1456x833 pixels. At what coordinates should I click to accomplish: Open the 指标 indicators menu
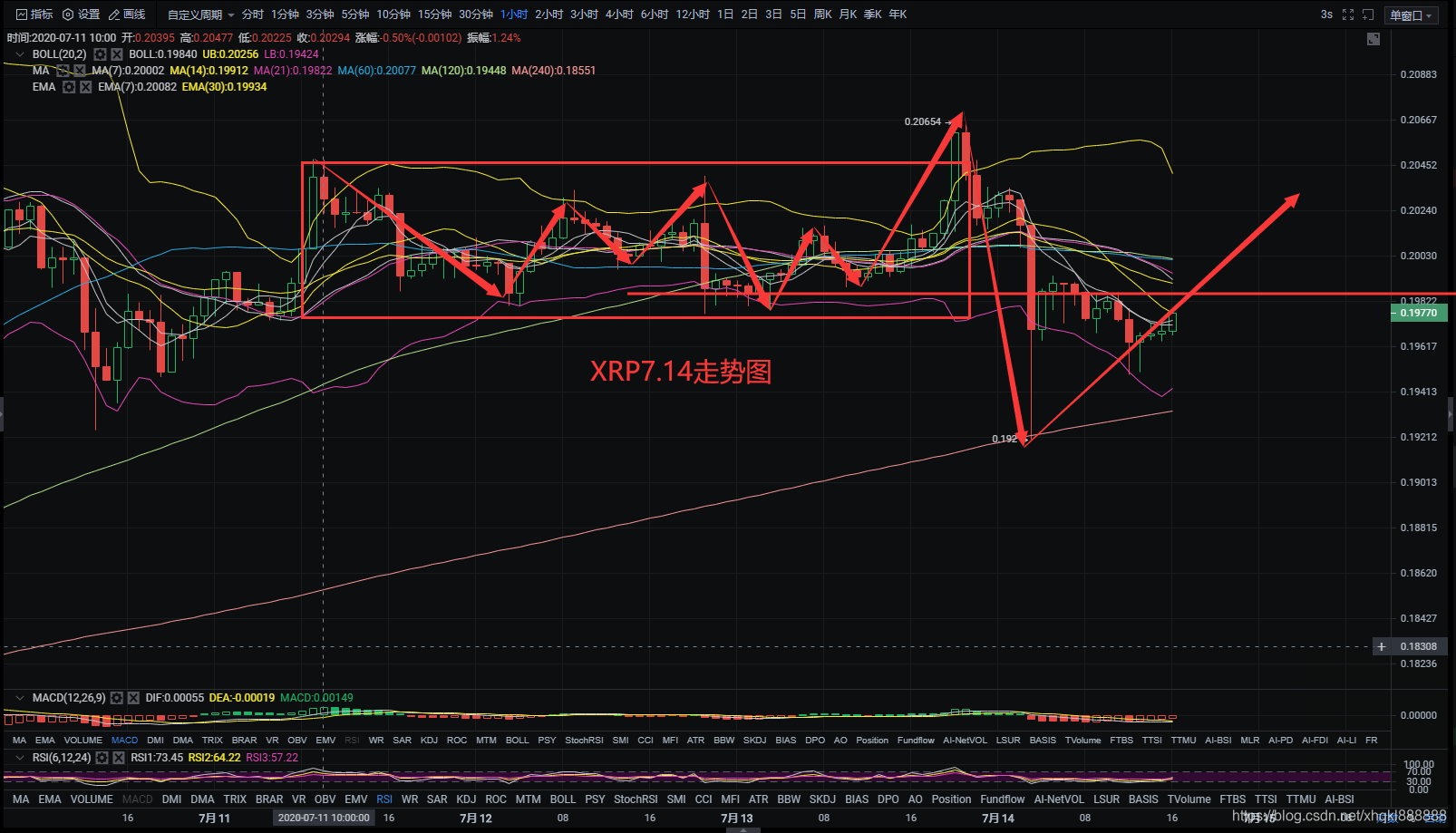[34, 15]
